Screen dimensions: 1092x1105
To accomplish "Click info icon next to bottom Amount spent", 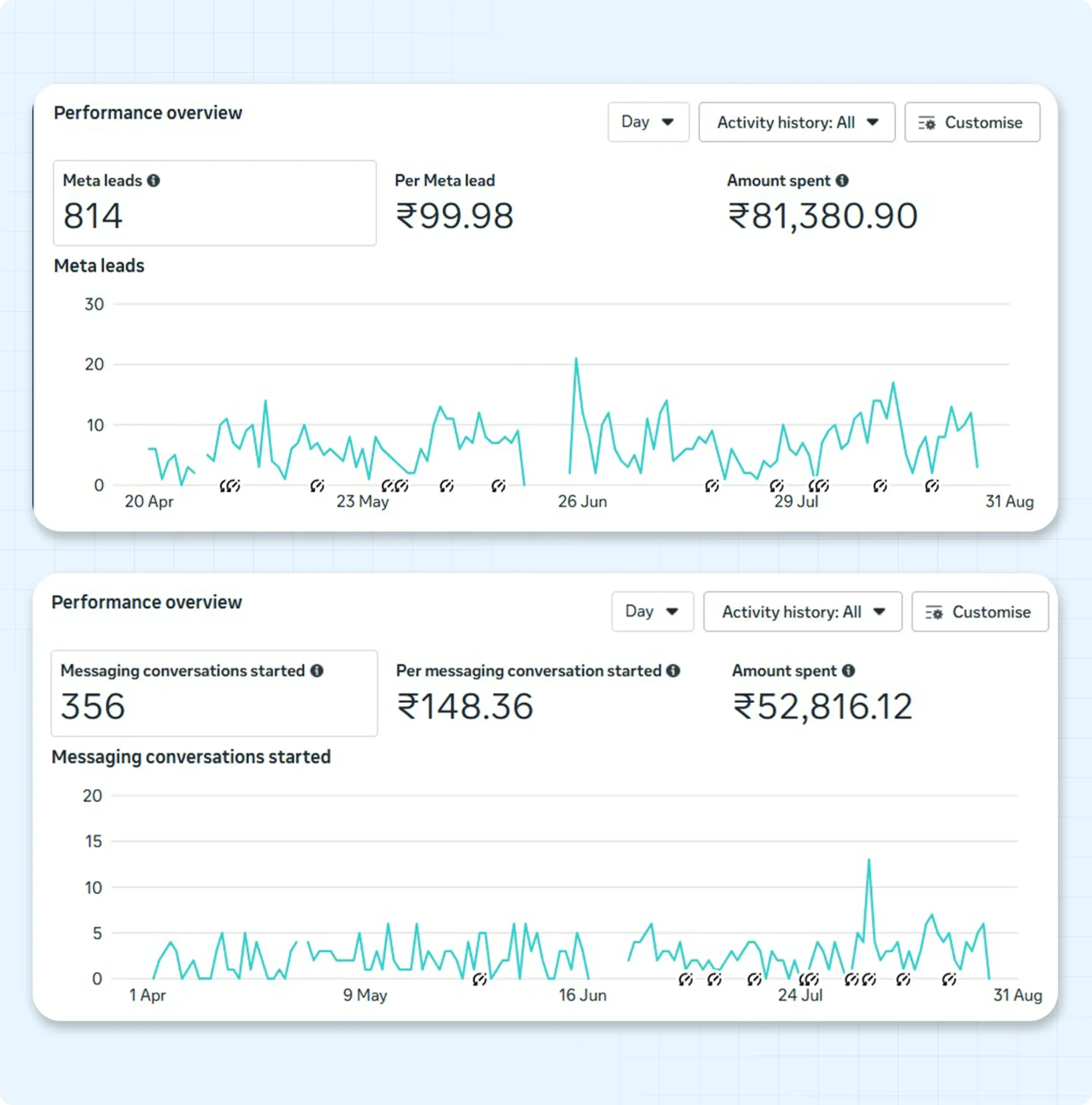I will click(x=848, y=670).
